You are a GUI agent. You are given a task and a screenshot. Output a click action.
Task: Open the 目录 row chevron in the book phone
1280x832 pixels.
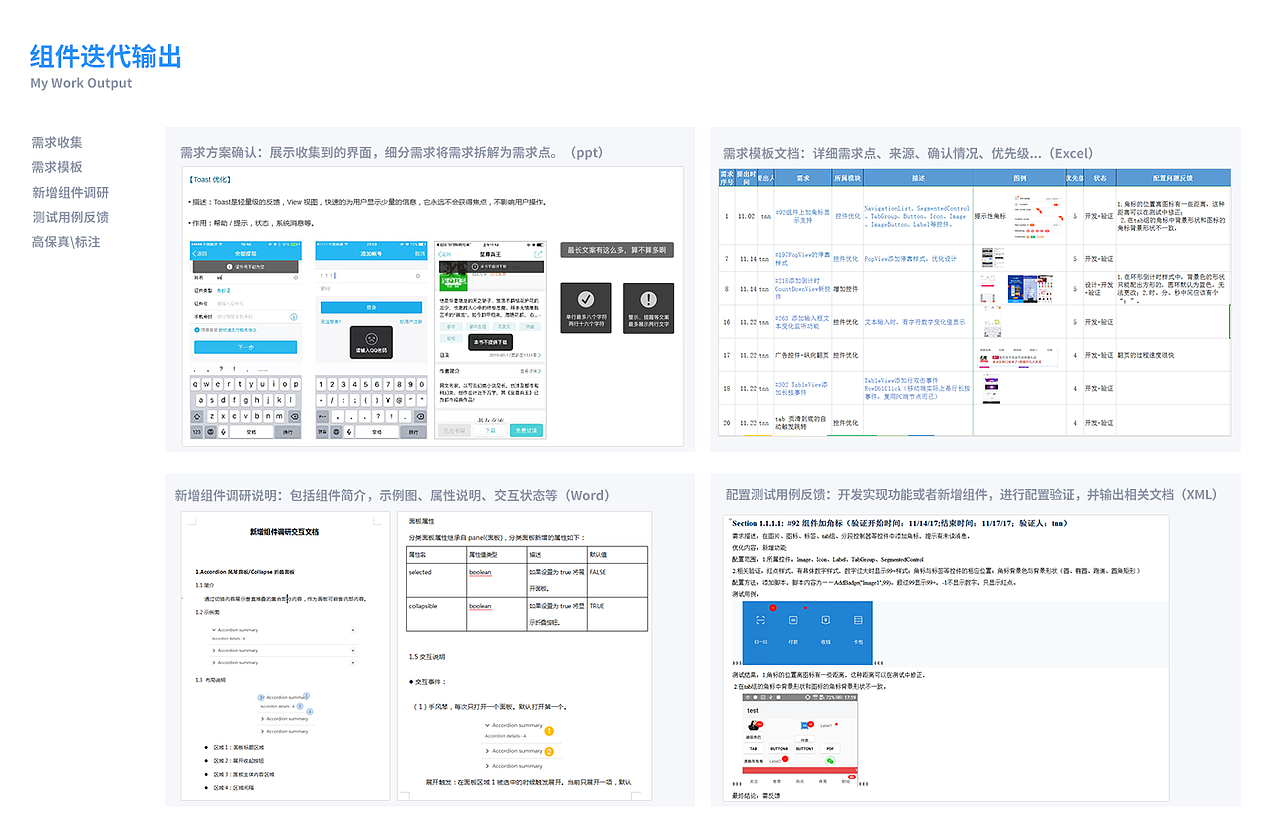pyautogui.click(x=540, y=355)
